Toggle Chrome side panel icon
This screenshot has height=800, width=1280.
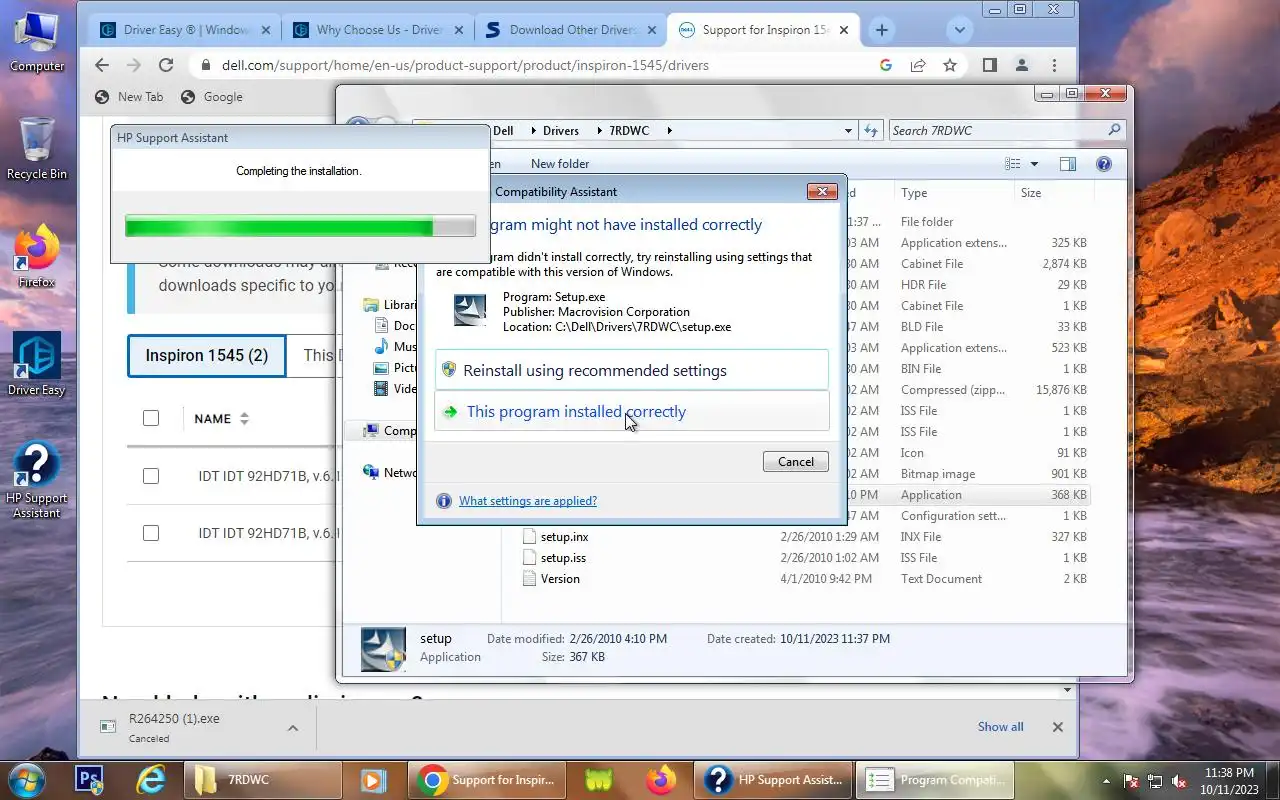[x=989, y=65]
